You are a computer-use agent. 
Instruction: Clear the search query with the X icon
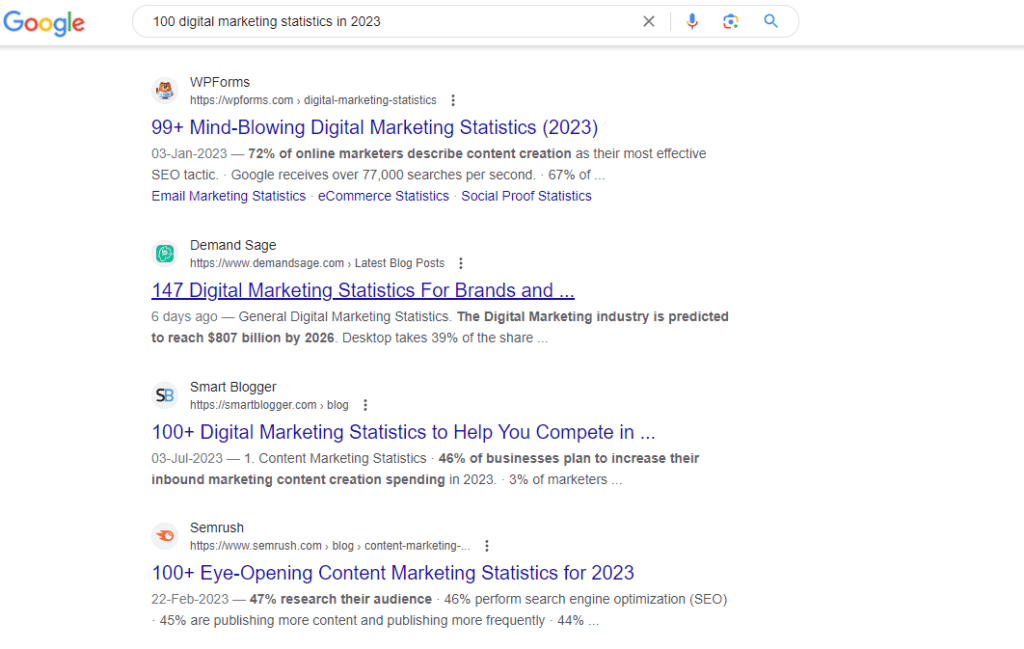tap(648, 22)
